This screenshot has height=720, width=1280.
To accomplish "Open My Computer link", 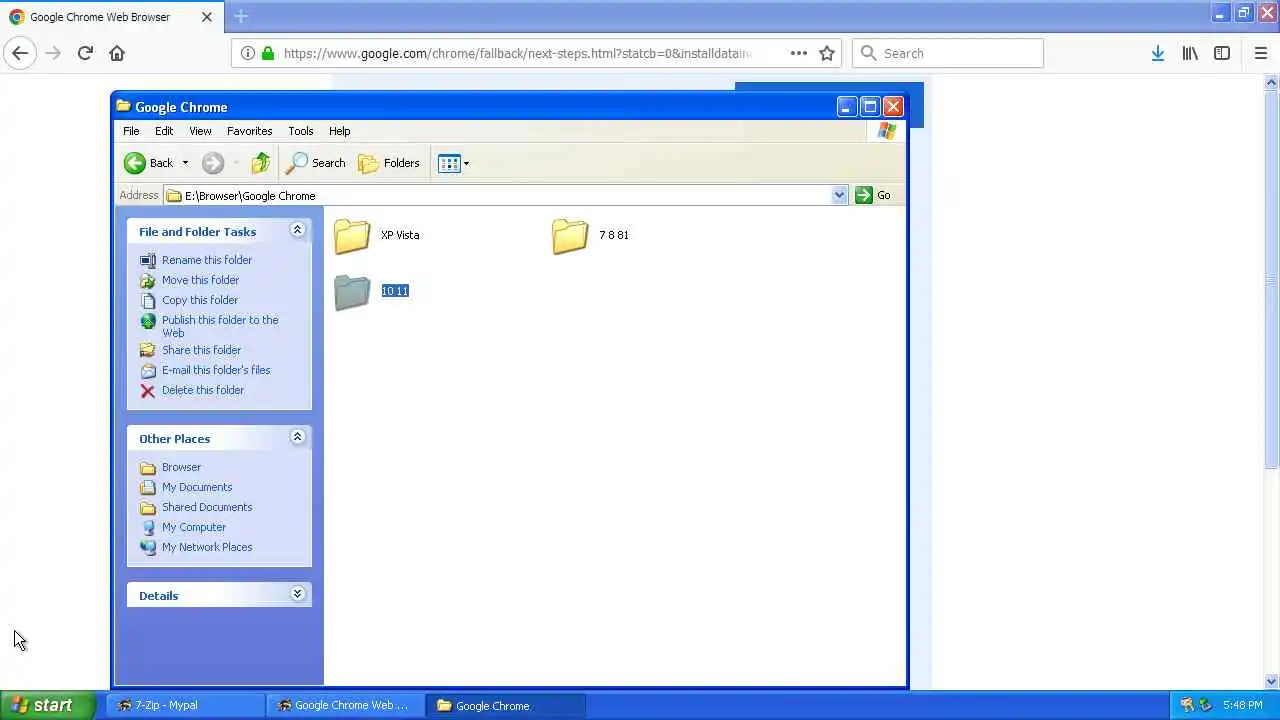I will pyautogui.click(x=194, y=527).
